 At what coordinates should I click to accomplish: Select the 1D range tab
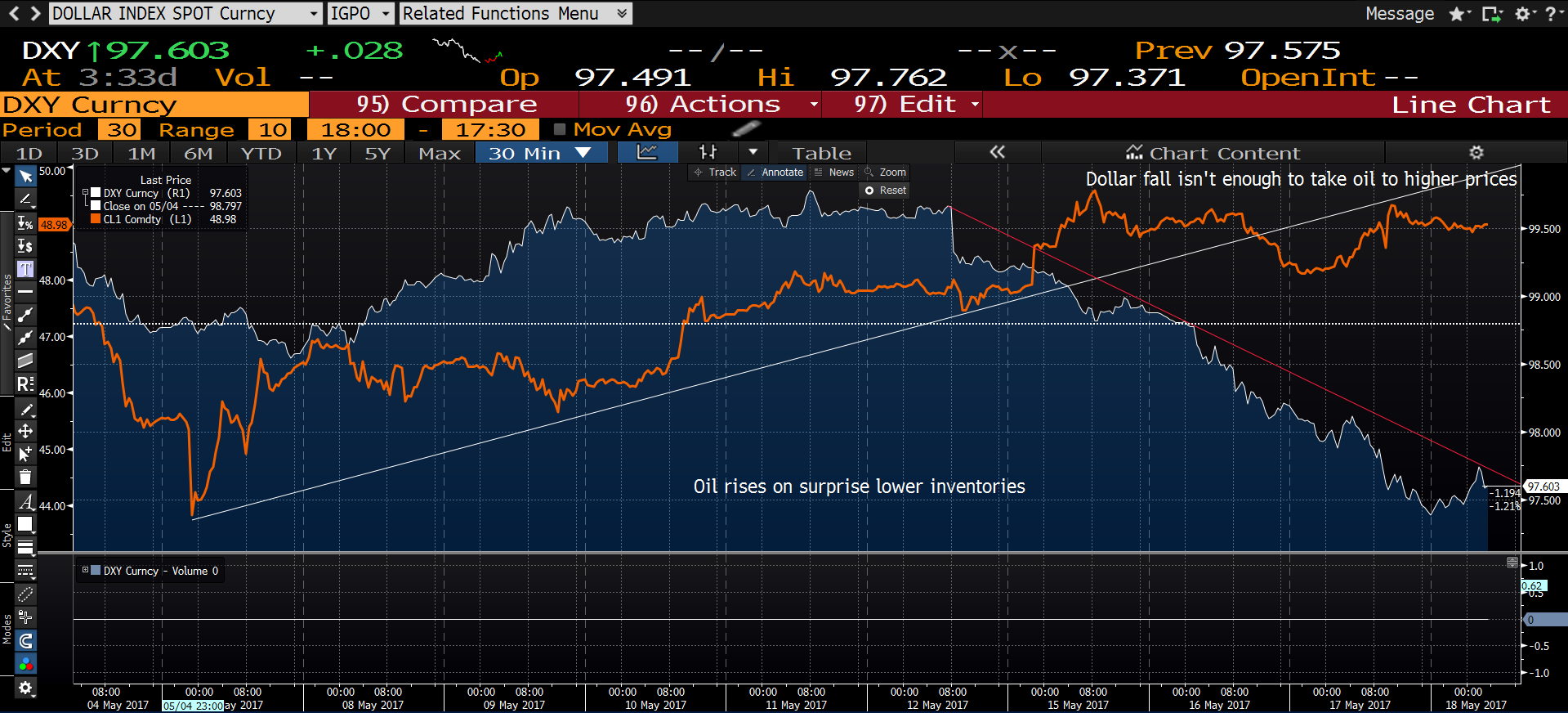[29, 153]
